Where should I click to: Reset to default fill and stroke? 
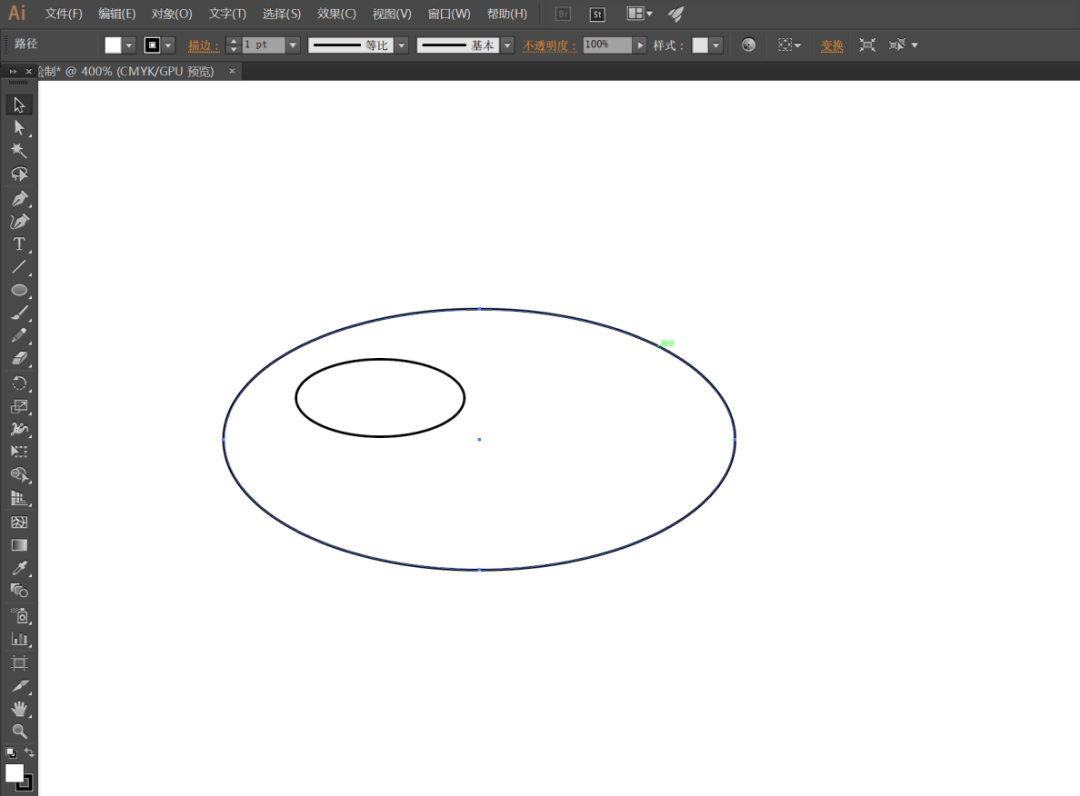click(x=10, y=753)
